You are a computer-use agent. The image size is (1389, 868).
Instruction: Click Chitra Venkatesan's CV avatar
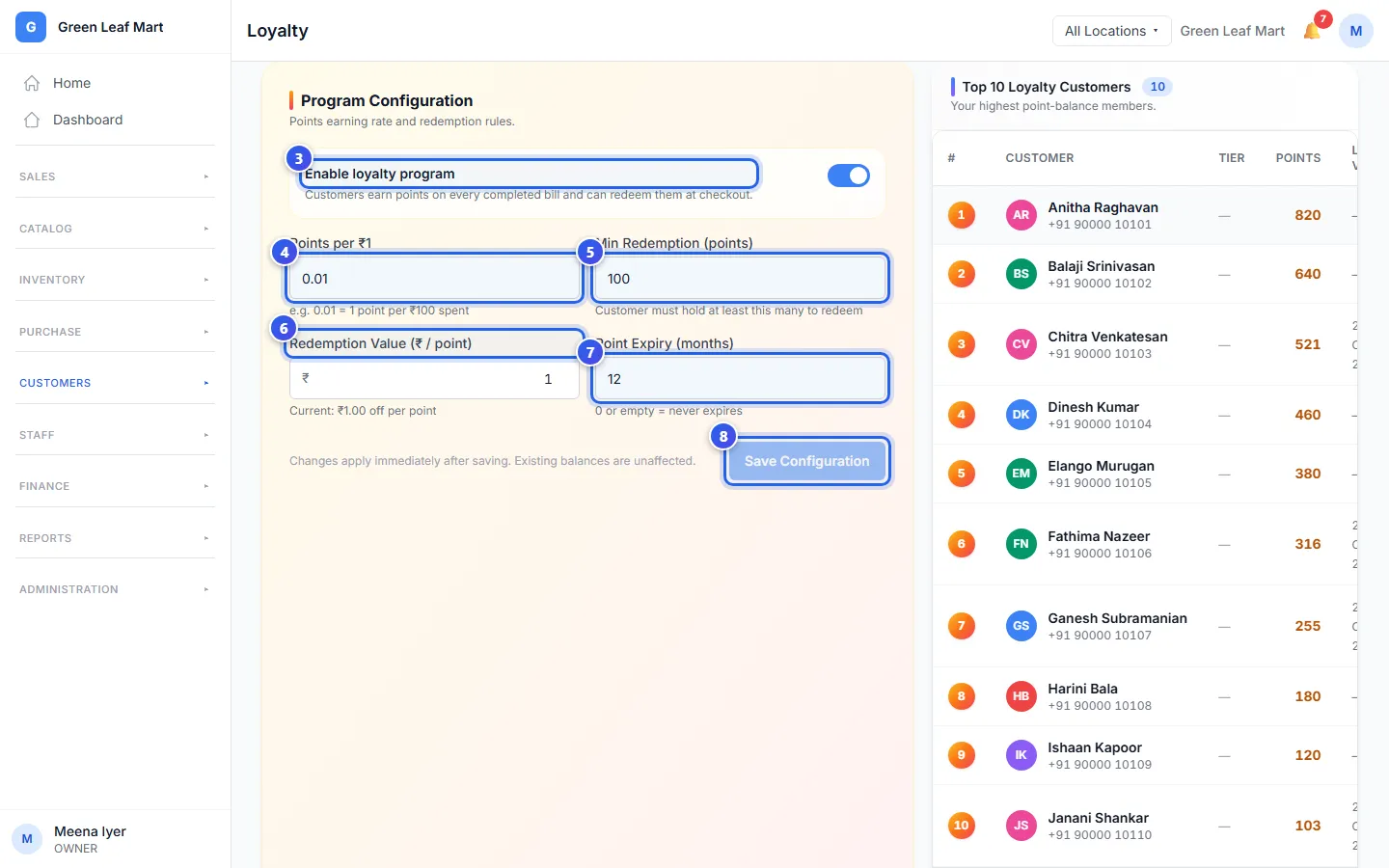tap(1021, 344)
